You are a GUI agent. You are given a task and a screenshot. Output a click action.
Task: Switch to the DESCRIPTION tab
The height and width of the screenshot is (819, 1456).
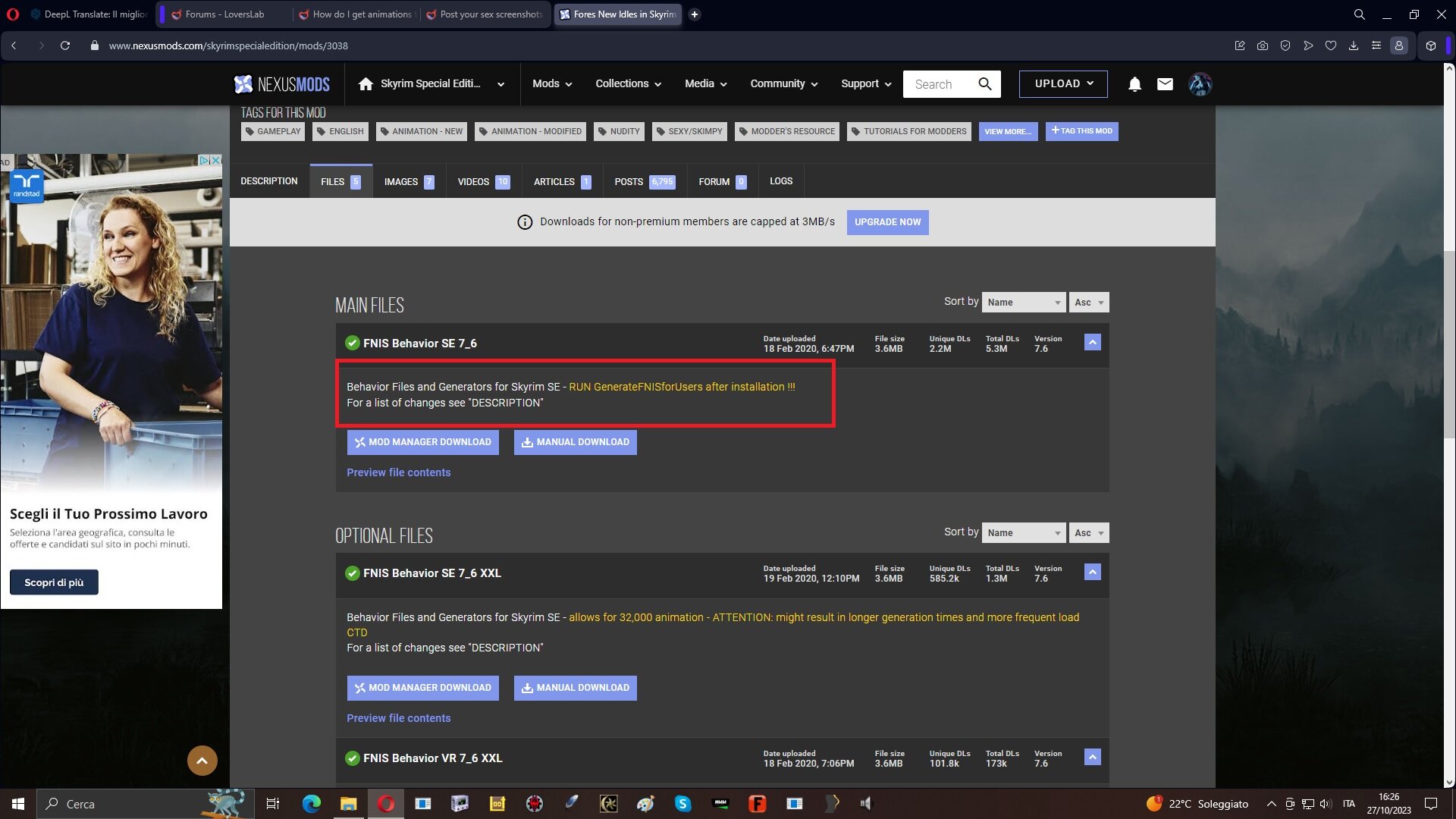coord(269,181)
